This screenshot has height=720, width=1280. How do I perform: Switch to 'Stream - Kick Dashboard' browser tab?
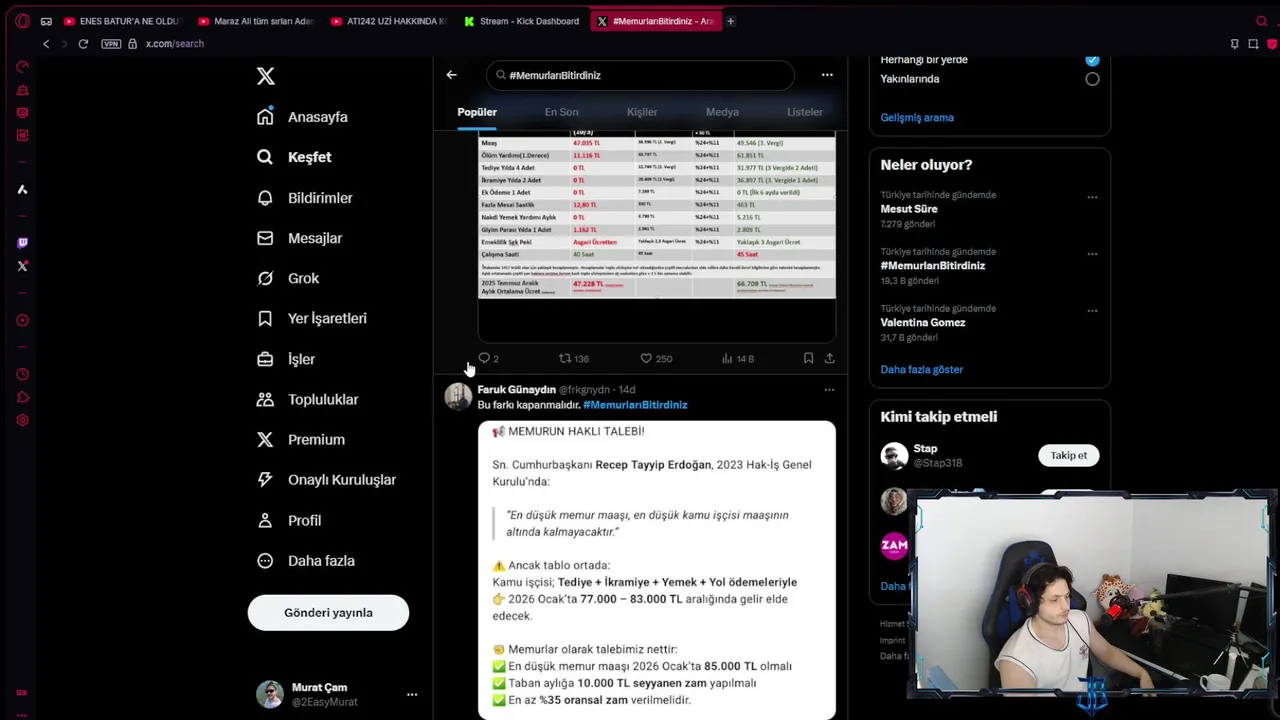pyautogui.click(x=522, y=21)
